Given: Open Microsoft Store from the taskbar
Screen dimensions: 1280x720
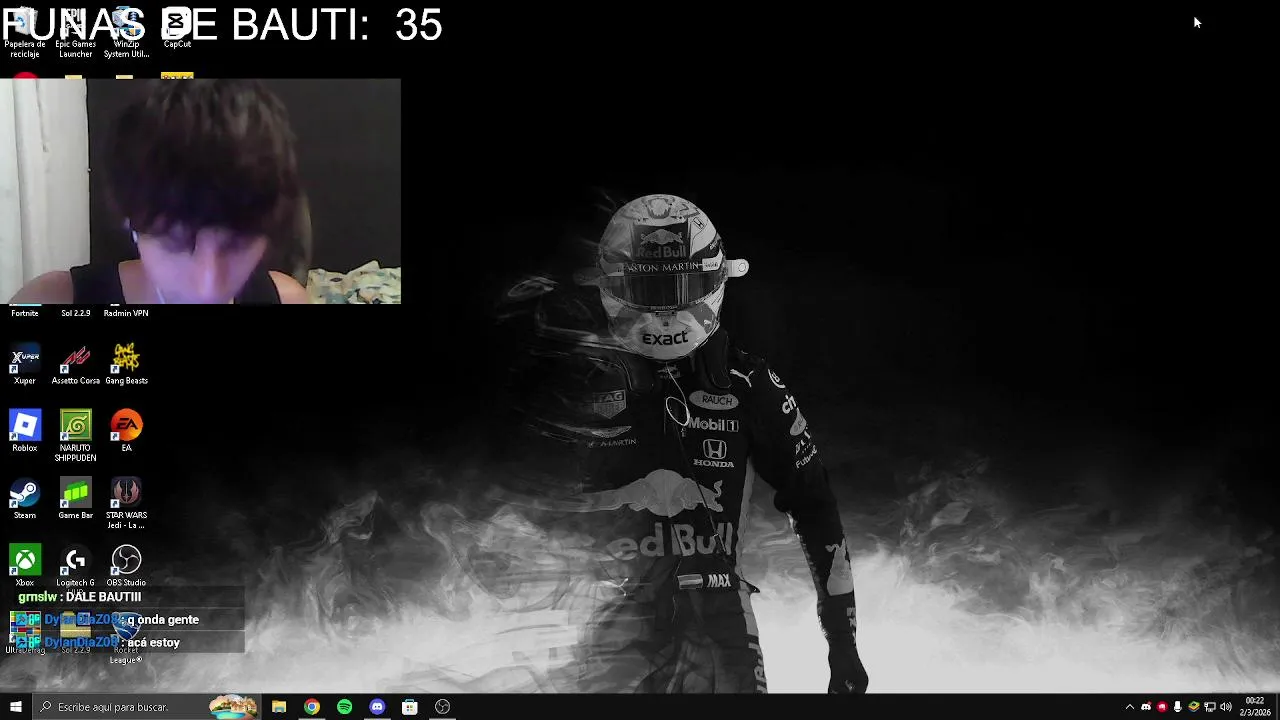Looking at the screenshot, I should tap(410, 707).
